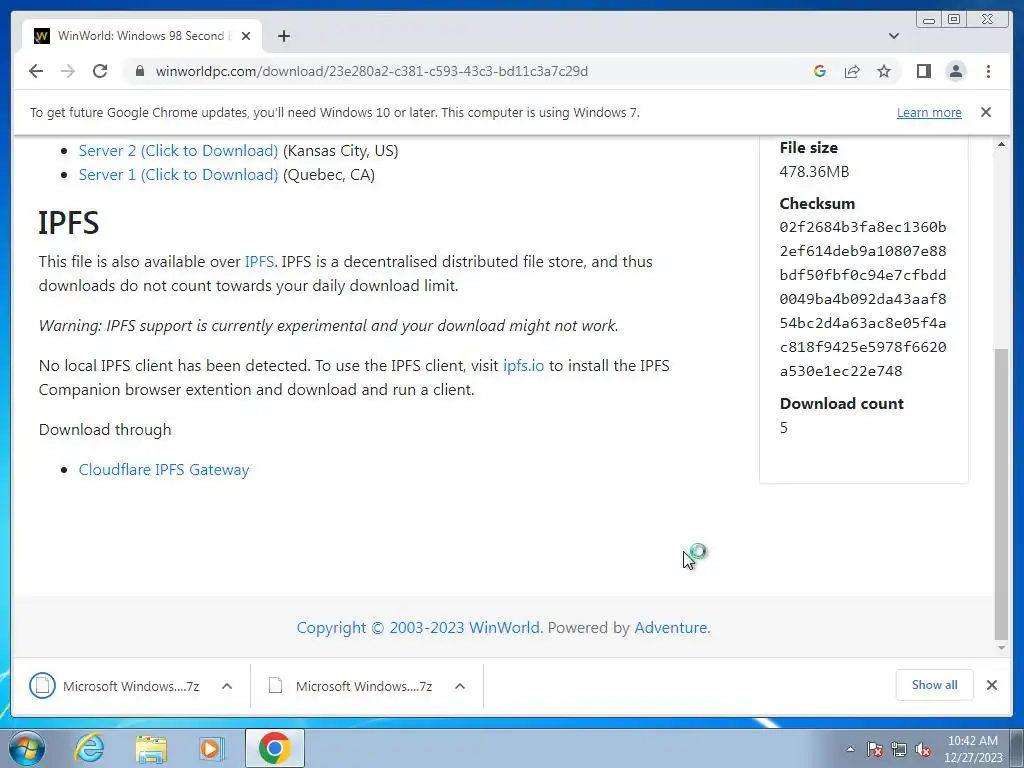The height and width of the screenshot is (768, 1024).
Task: Open the Windows Start menu
Action: click(27, 748)
